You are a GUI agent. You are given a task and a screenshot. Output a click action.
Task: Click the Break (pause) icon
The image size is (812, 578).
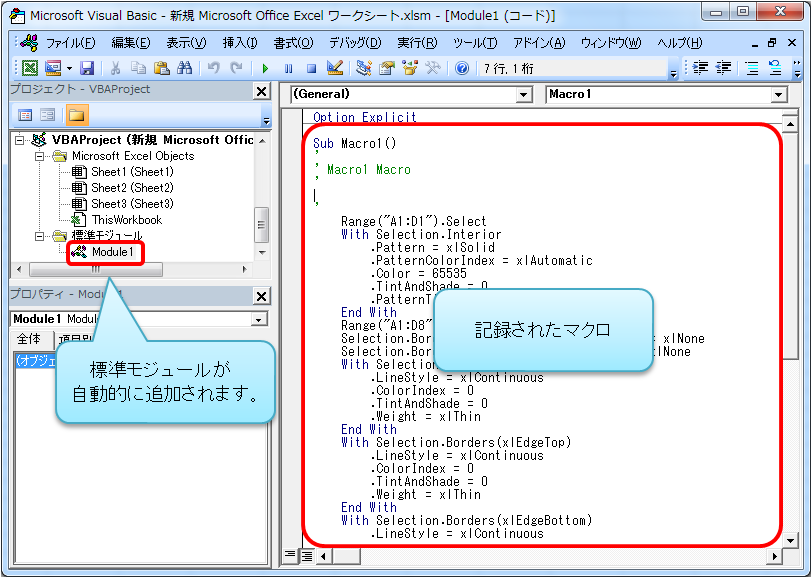288,68
